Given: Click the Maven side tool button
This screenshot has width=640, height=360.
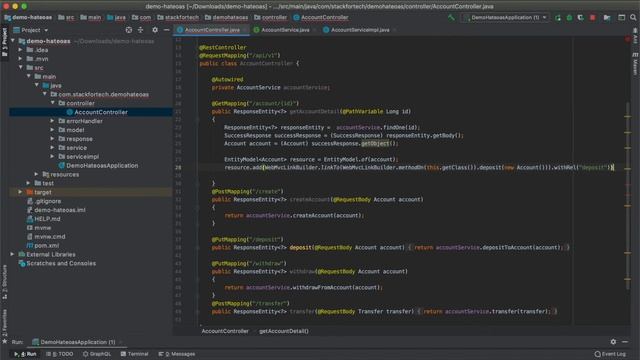Looking at the screenshot, I should click(x=635, y=64).
